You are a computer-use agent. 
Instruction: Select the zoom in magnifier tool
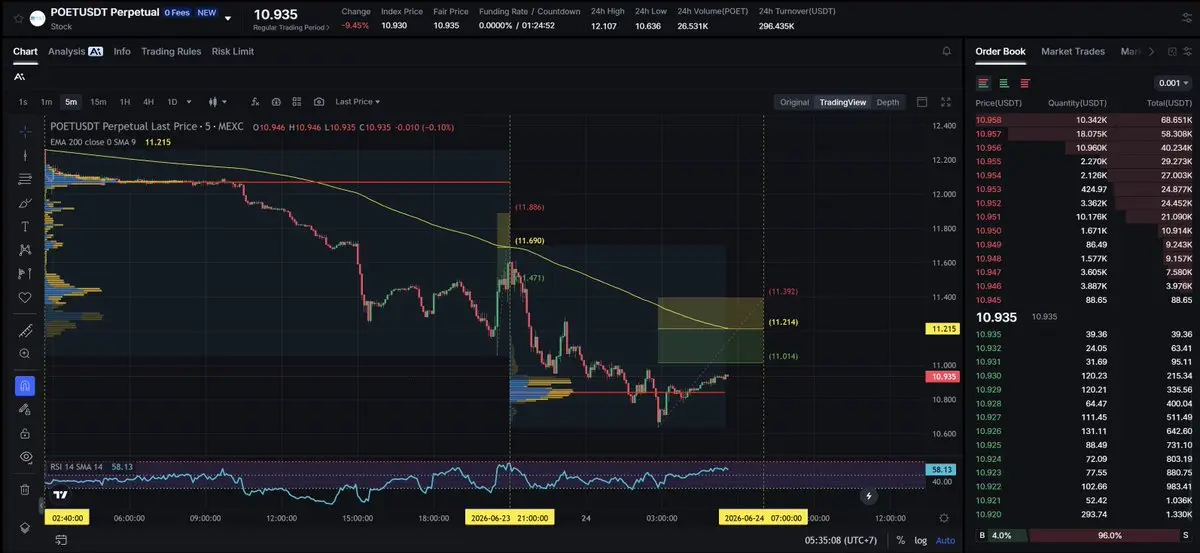[x=25, y=353]
